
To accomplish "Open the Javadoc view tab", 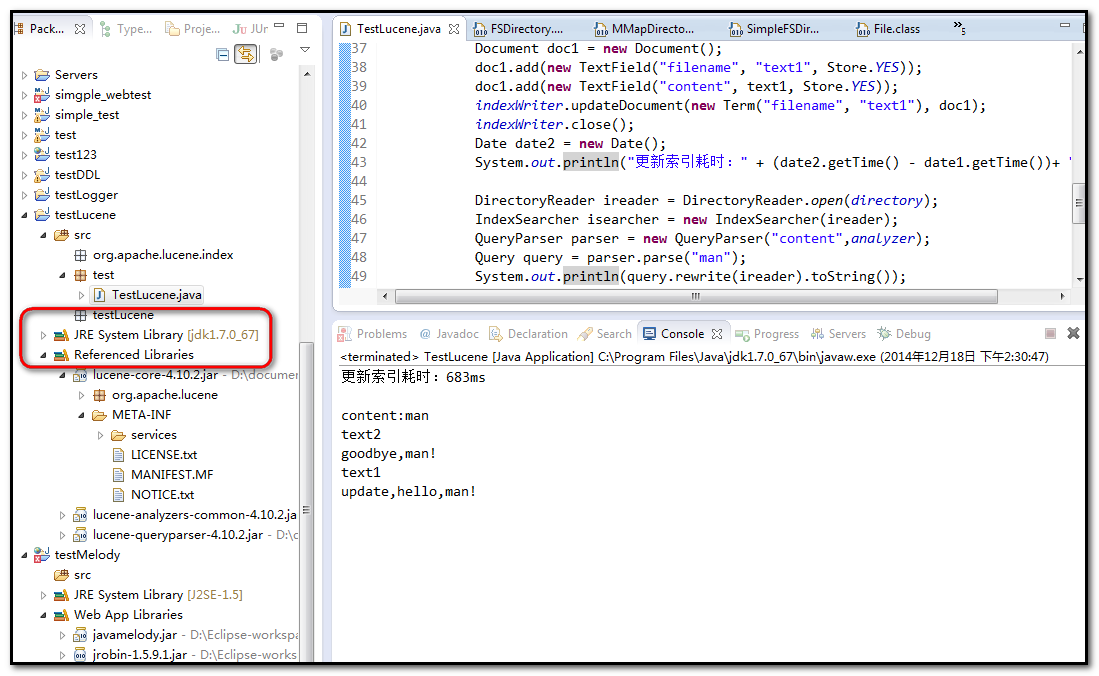I will click(x=449, y=334).
